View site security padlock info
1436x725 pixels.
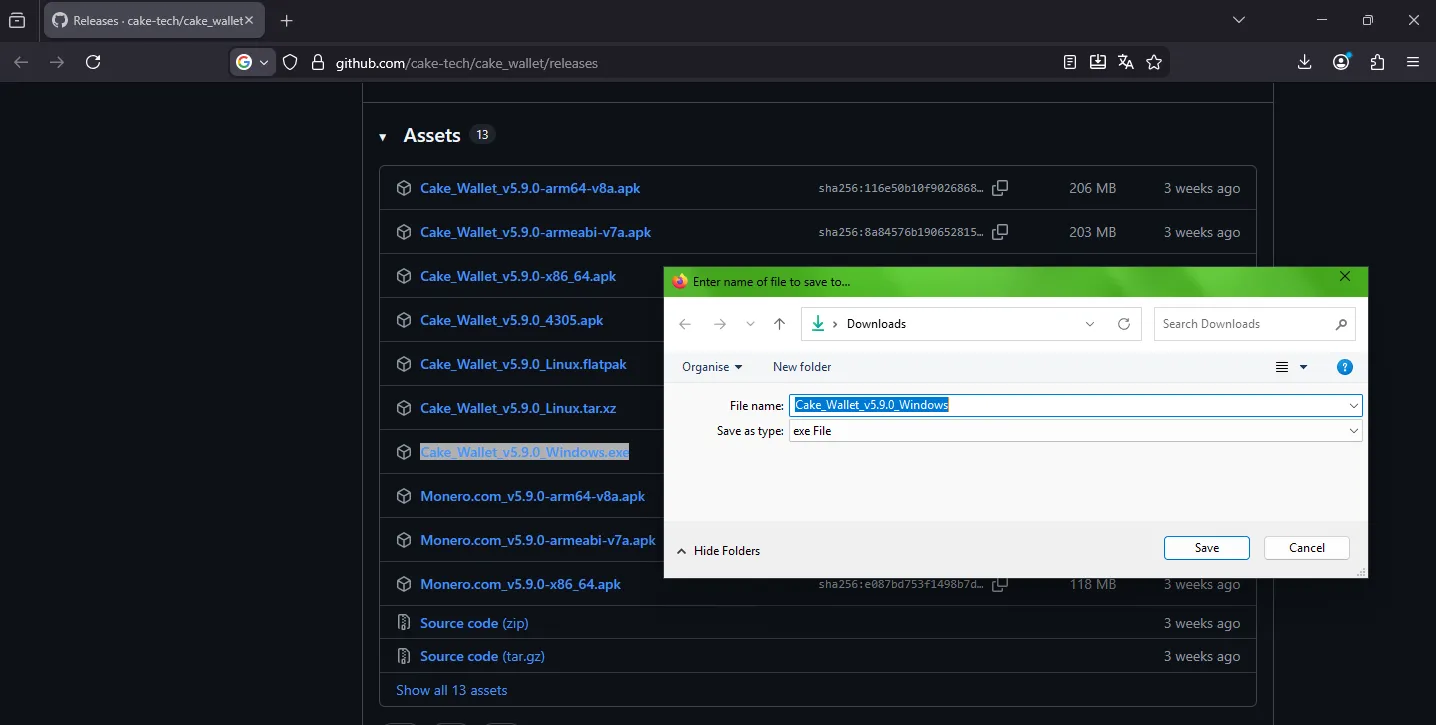[x=318, y=62]
